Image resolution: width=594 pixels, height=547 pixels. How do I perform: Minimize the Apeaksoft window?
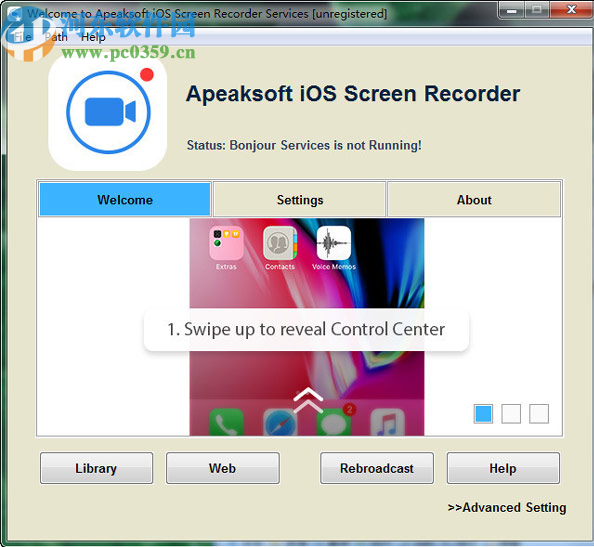click(512, 10)
